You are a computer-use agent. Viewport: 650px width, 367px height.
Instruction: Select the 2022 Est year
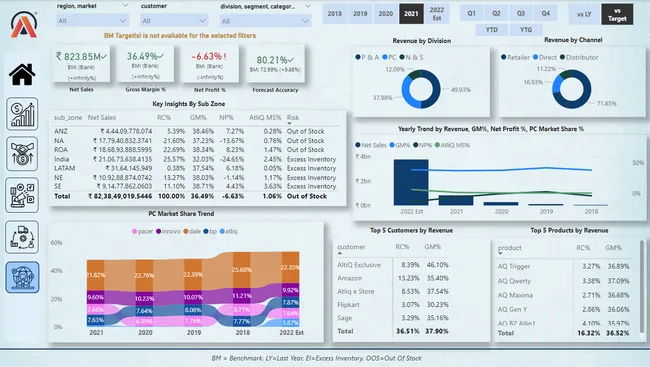coord(437,14)
